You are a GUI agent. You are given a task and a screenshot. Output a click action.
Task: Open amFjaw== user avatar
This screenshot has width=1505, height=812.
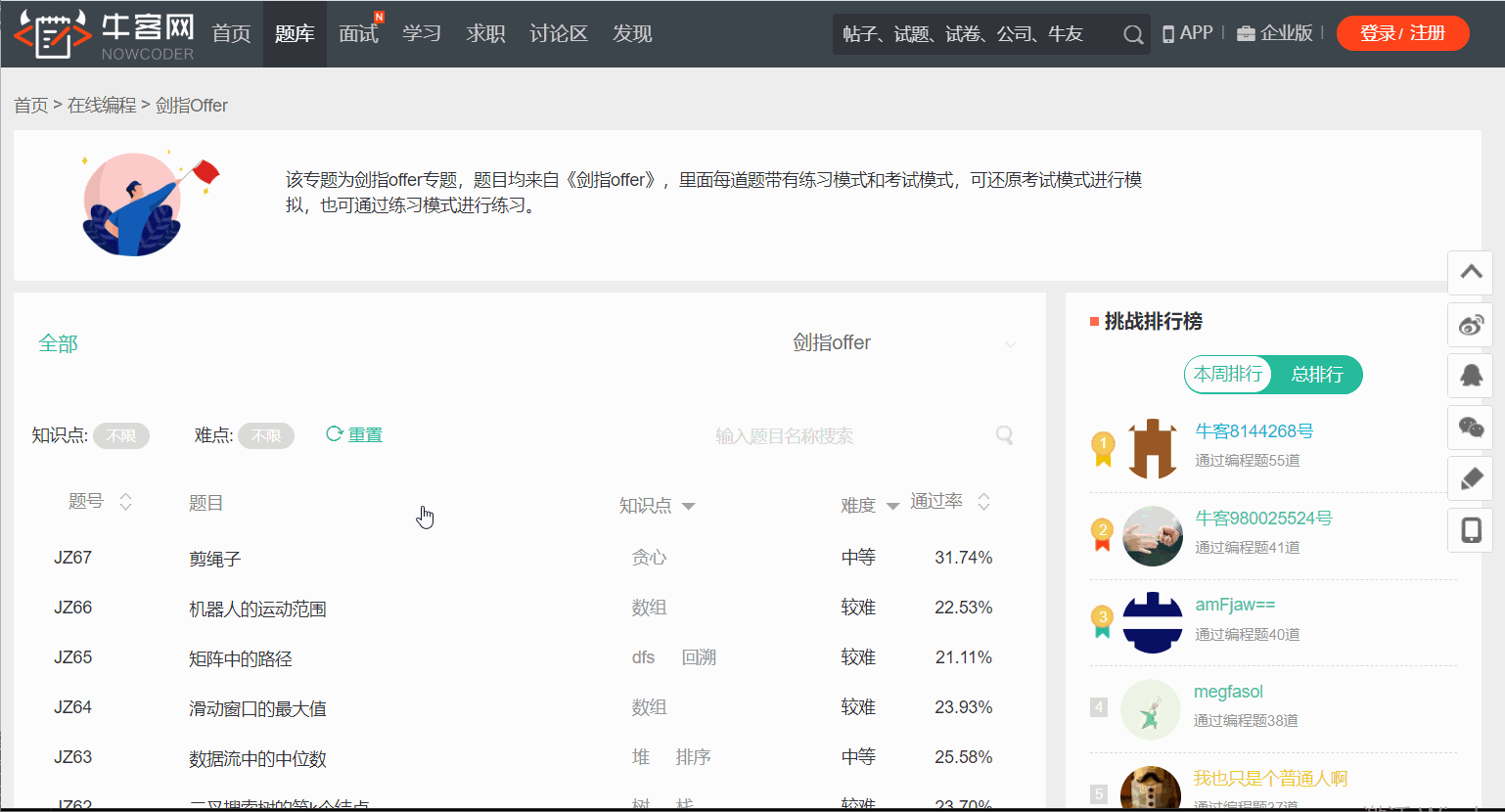pyautogui.click(x=1153, y=622)
